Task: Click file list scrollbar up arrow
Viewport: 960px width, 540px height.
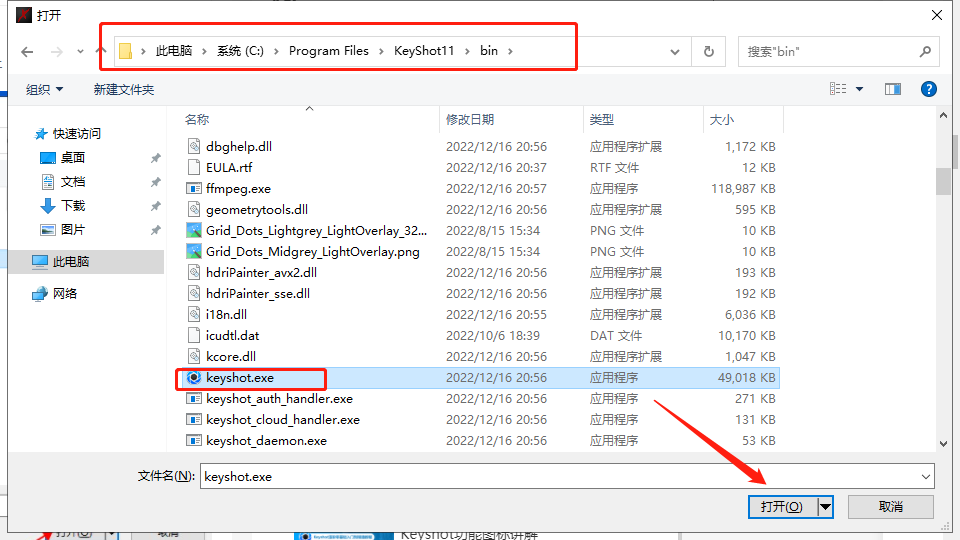Action: tap(943, 116)
